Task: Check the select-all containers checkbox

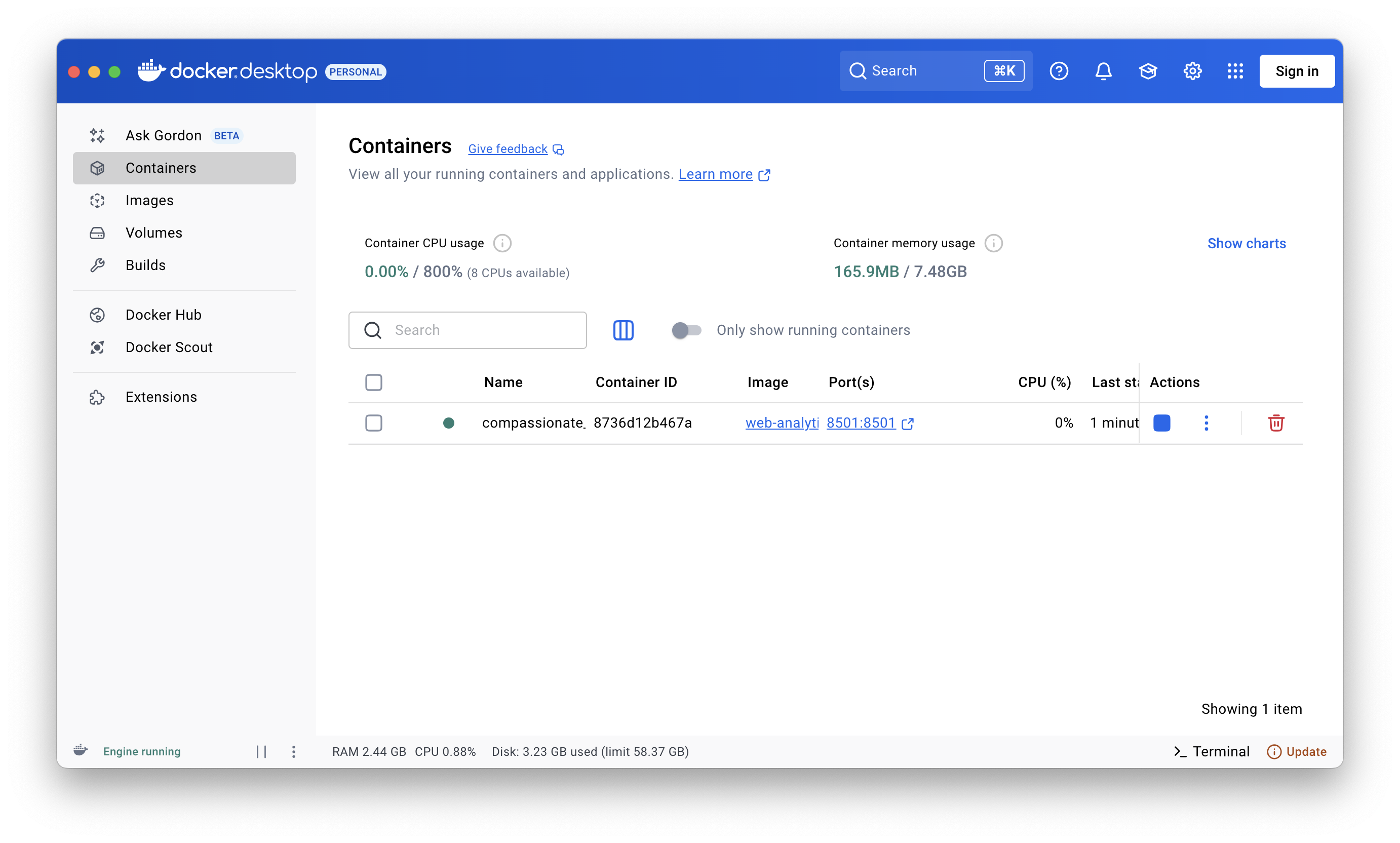Action: coord(373,382)
